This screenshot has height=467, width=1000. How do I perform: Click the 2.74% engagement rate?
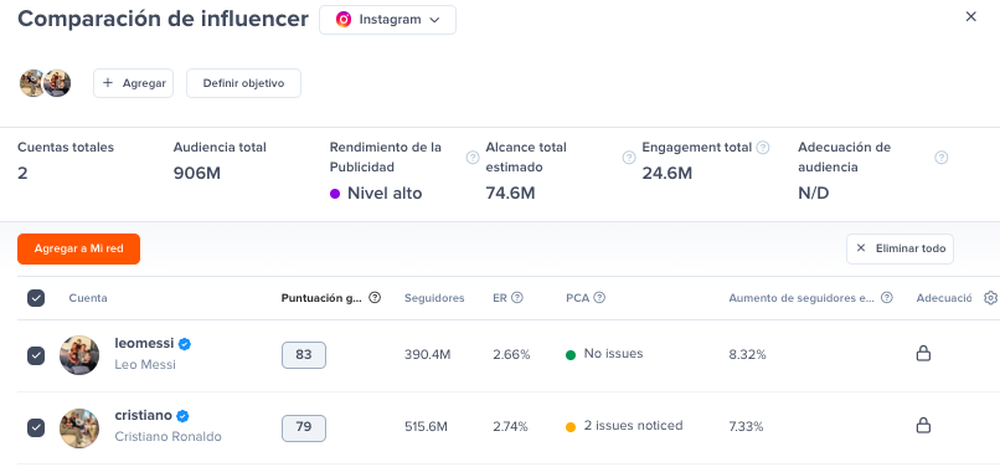pos(510,427)
